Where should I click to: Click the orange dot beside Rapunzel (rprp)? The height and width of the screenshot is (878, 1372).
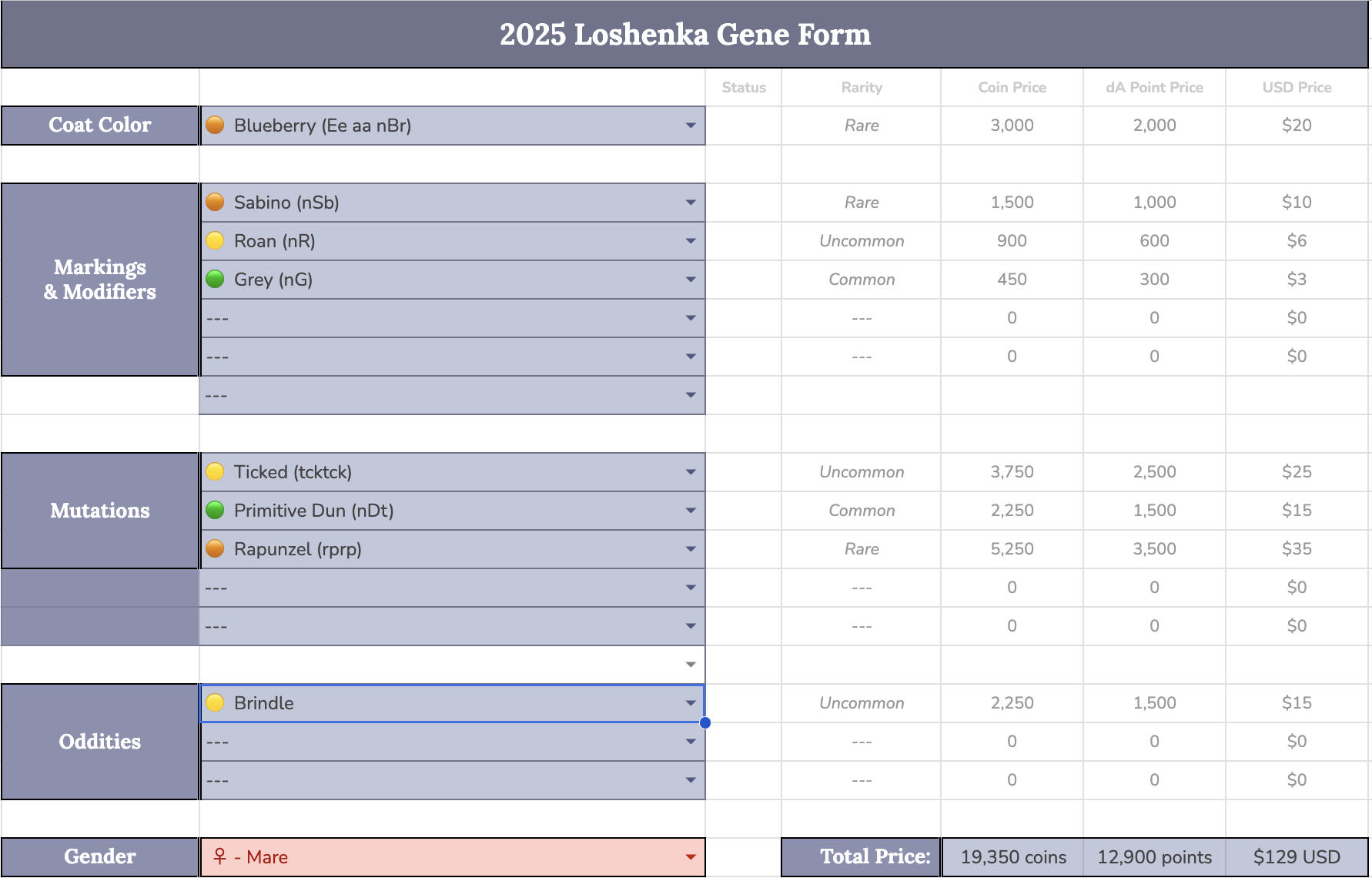216,548
